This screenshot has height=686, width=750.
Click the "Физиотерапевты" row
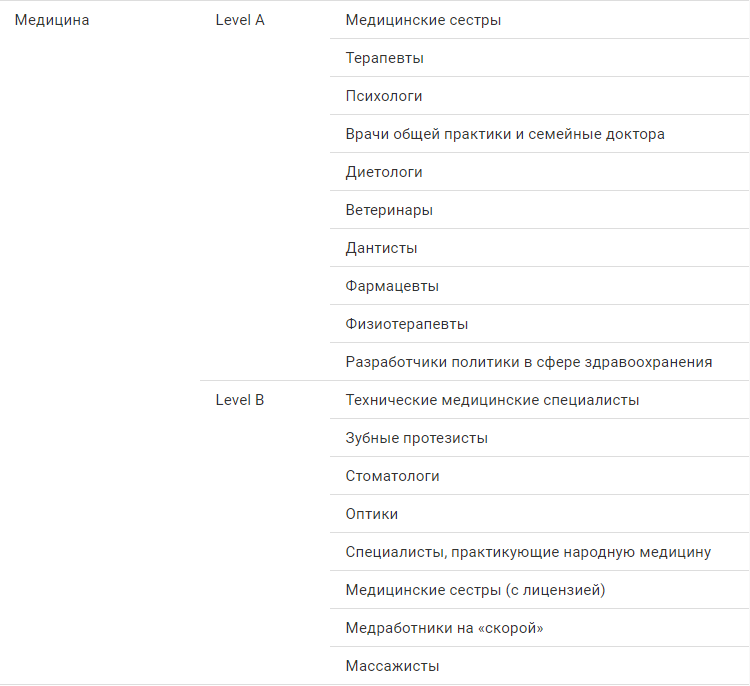coord(407,324)
